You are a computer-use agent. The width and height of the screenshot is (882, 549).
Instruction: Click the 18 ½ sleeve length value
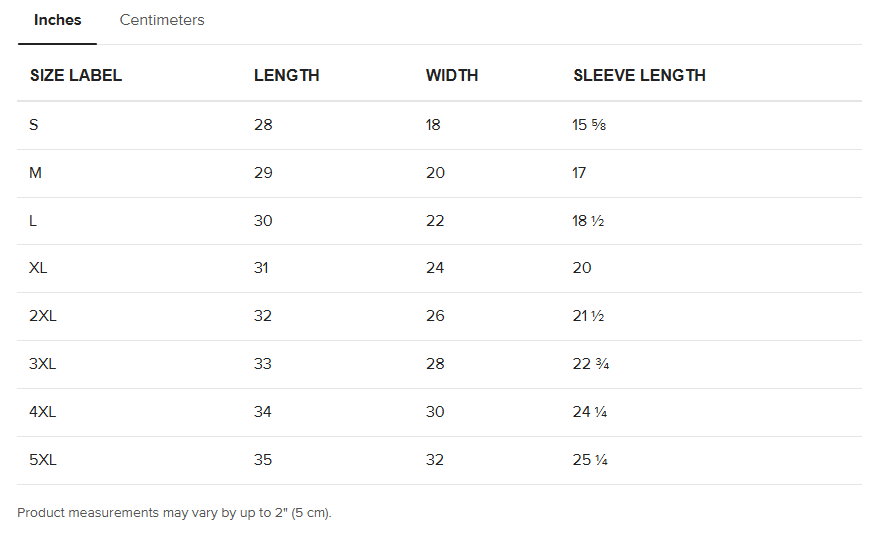[588, 221]
